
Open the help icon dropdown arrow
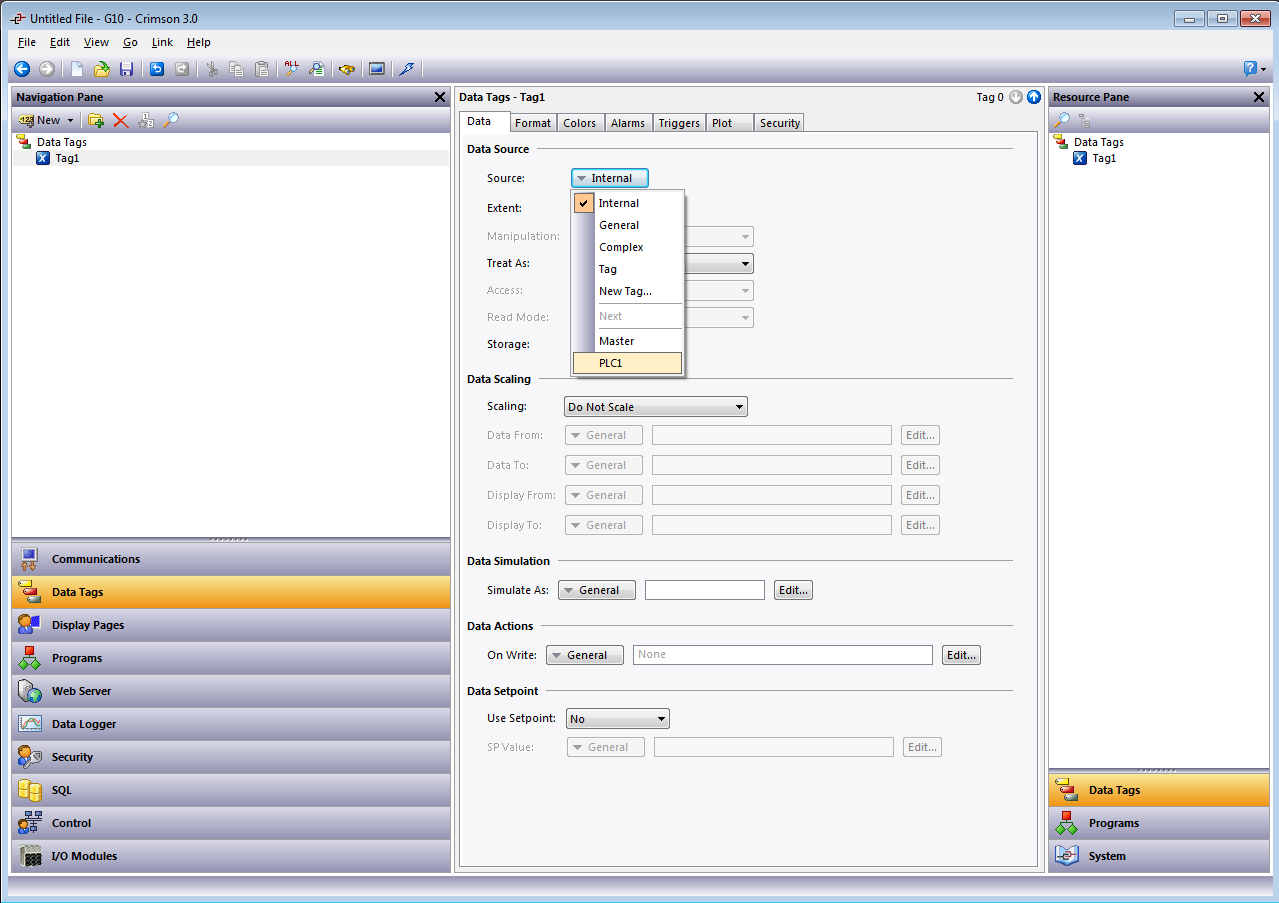tap(1263, 70)
